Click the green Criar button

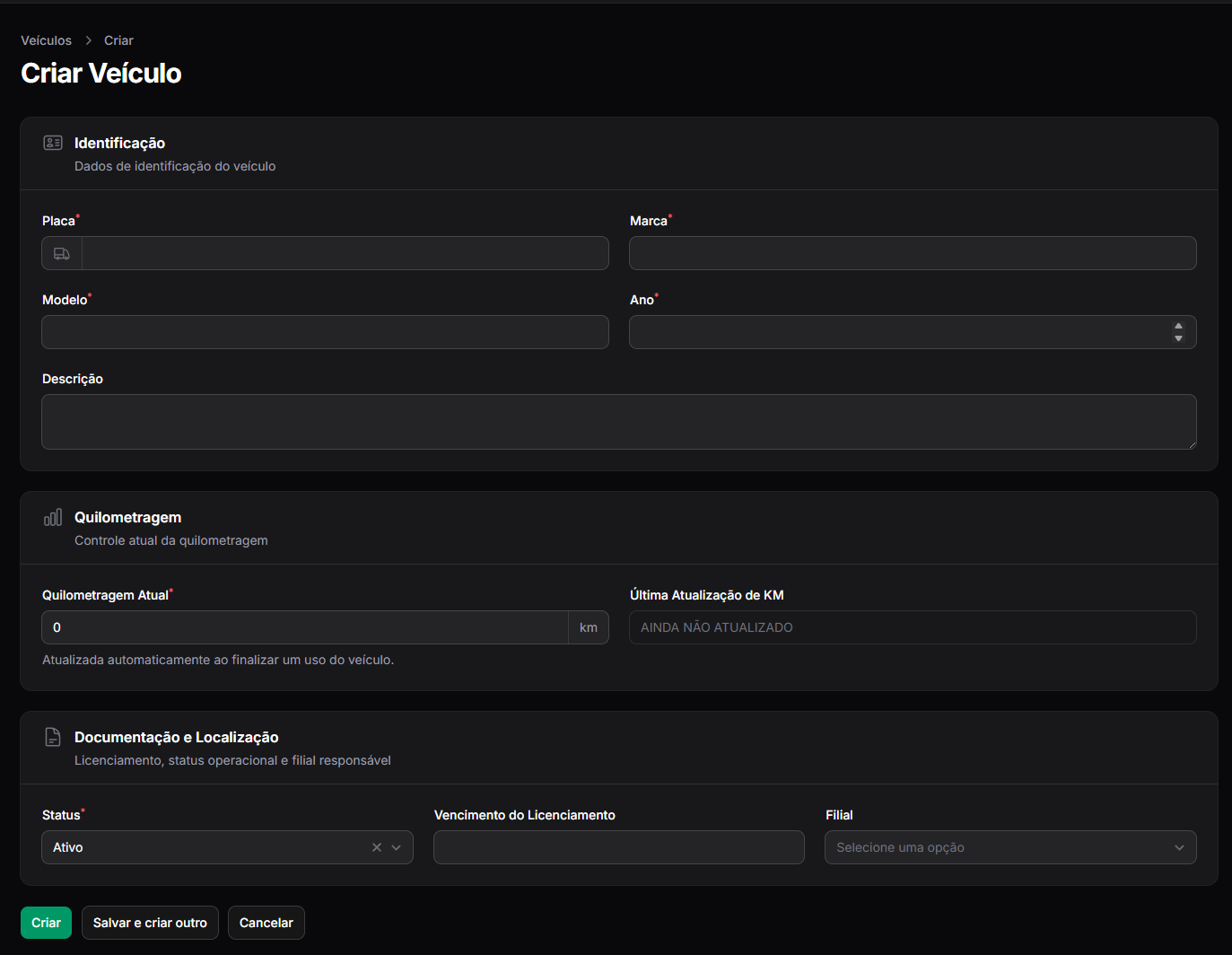(46, 923)
